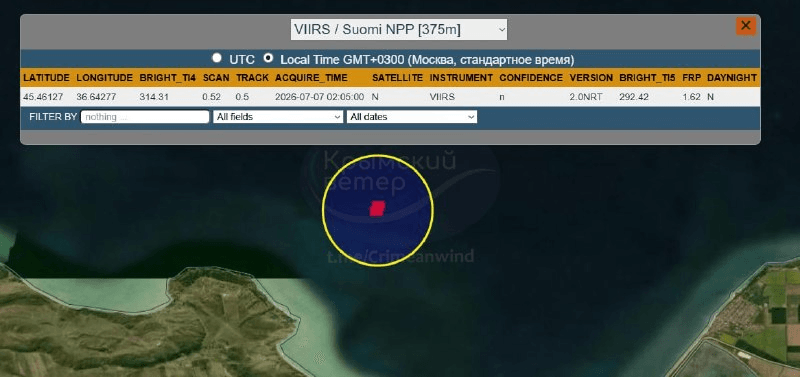Image resolution: width=800 pixels, height=377 pixels.
Task: Sort by BRIGHT_TI5 column header
Action: pyautogui.click(x=647, y=78)
